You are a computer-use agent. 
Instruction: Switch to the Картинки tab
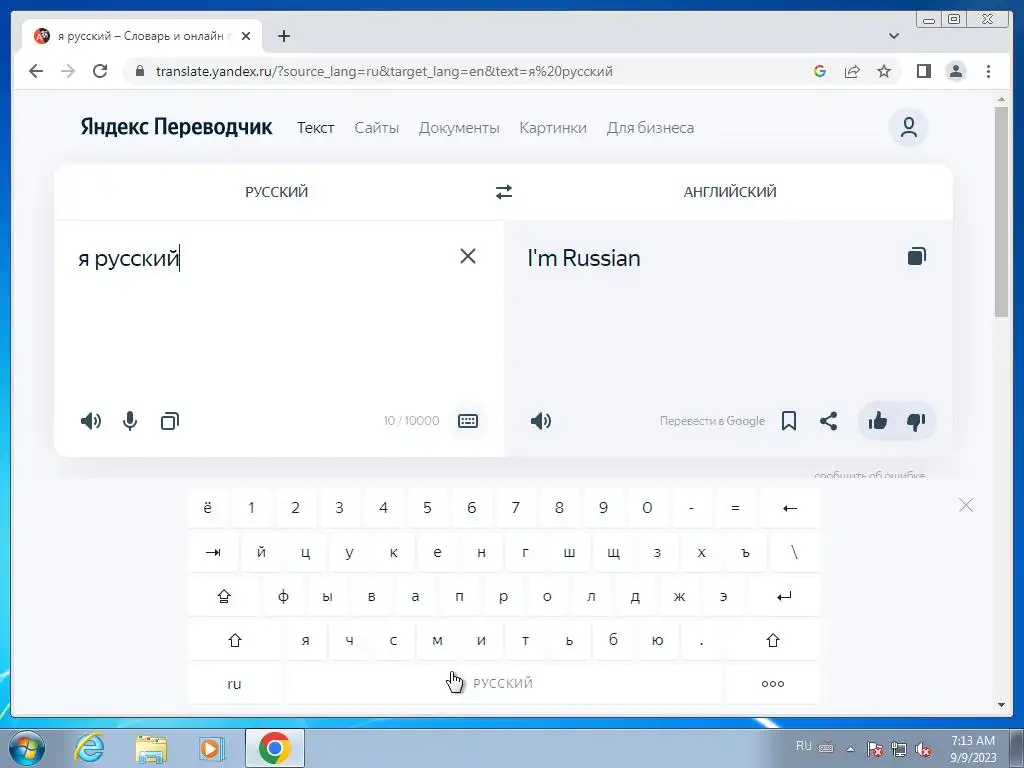[552, 128]
